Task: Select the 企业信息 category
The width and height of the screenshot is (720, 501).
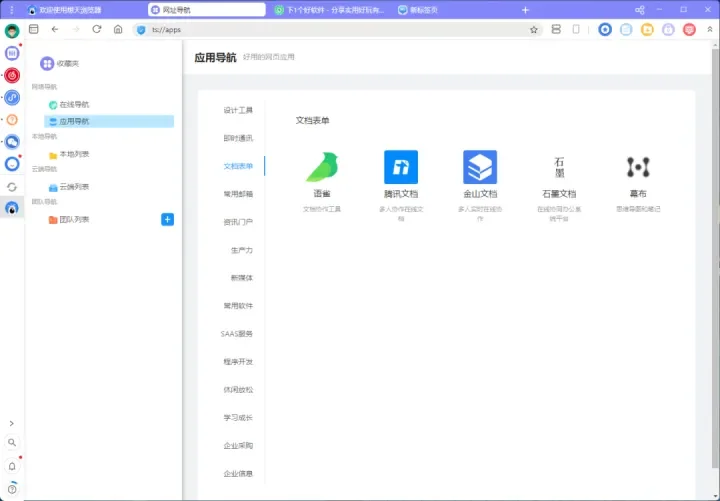Action: pos(238,473)
